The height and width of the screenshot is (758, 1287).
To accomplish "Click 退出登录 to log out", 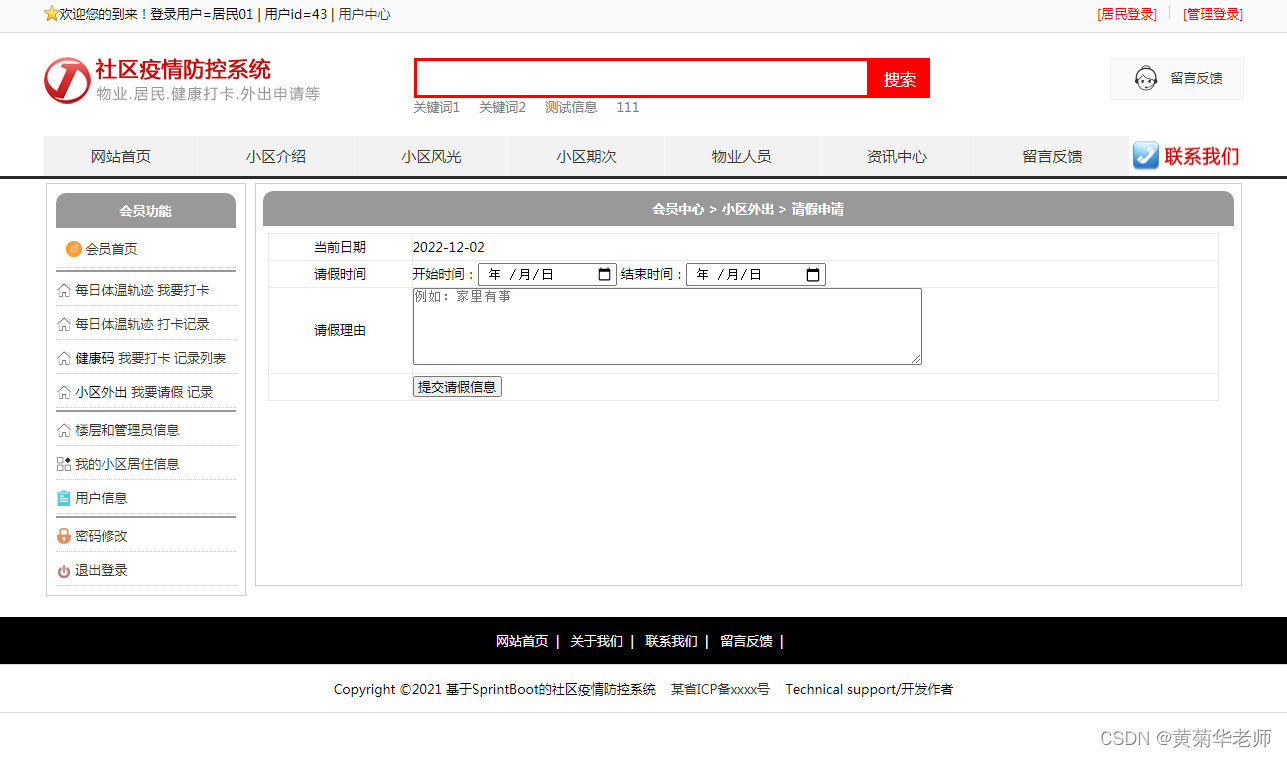I will point(101,571).
